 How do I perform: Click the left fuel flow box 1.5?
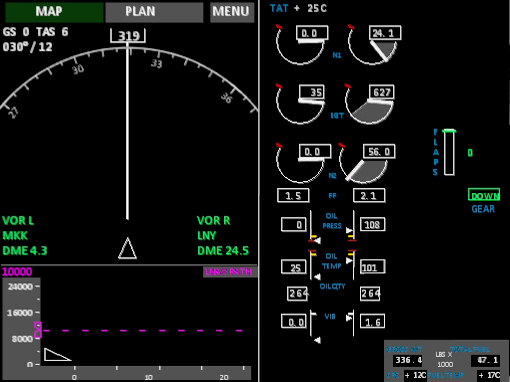pyautogui.click(x=293, y=195)
